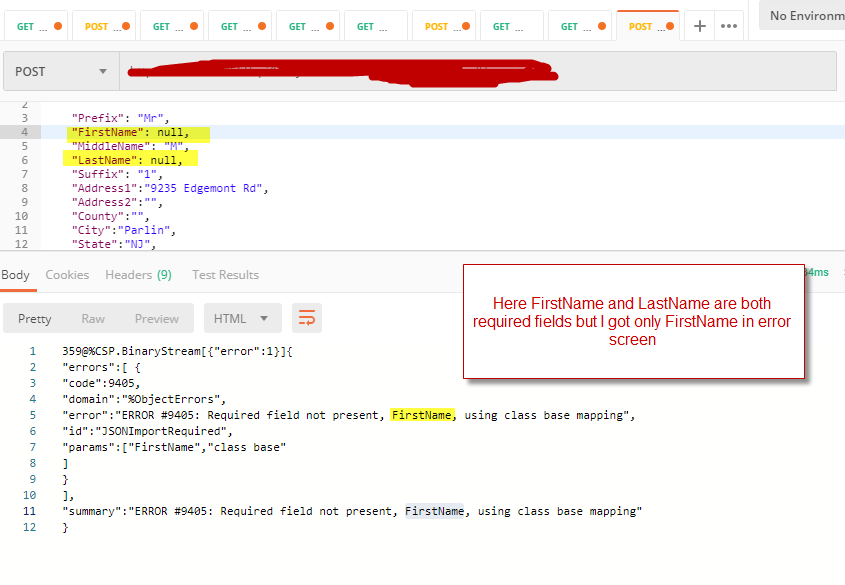The width and height of the screenshot is (845, 585).
Task: Place cursor on the "FirstName": null request line
Action: tap(130, 132)
